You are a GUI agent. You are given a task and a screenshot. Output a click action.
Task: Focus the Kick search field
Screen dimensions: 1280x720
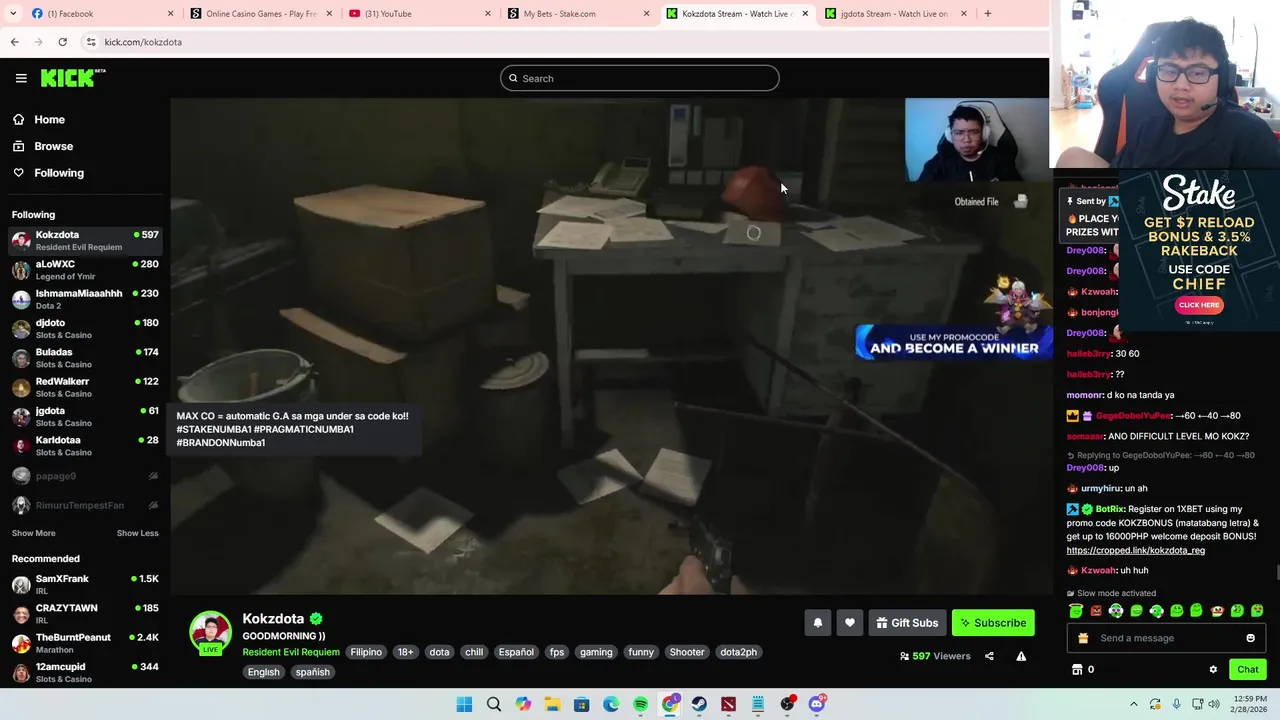tap(640, 78)
